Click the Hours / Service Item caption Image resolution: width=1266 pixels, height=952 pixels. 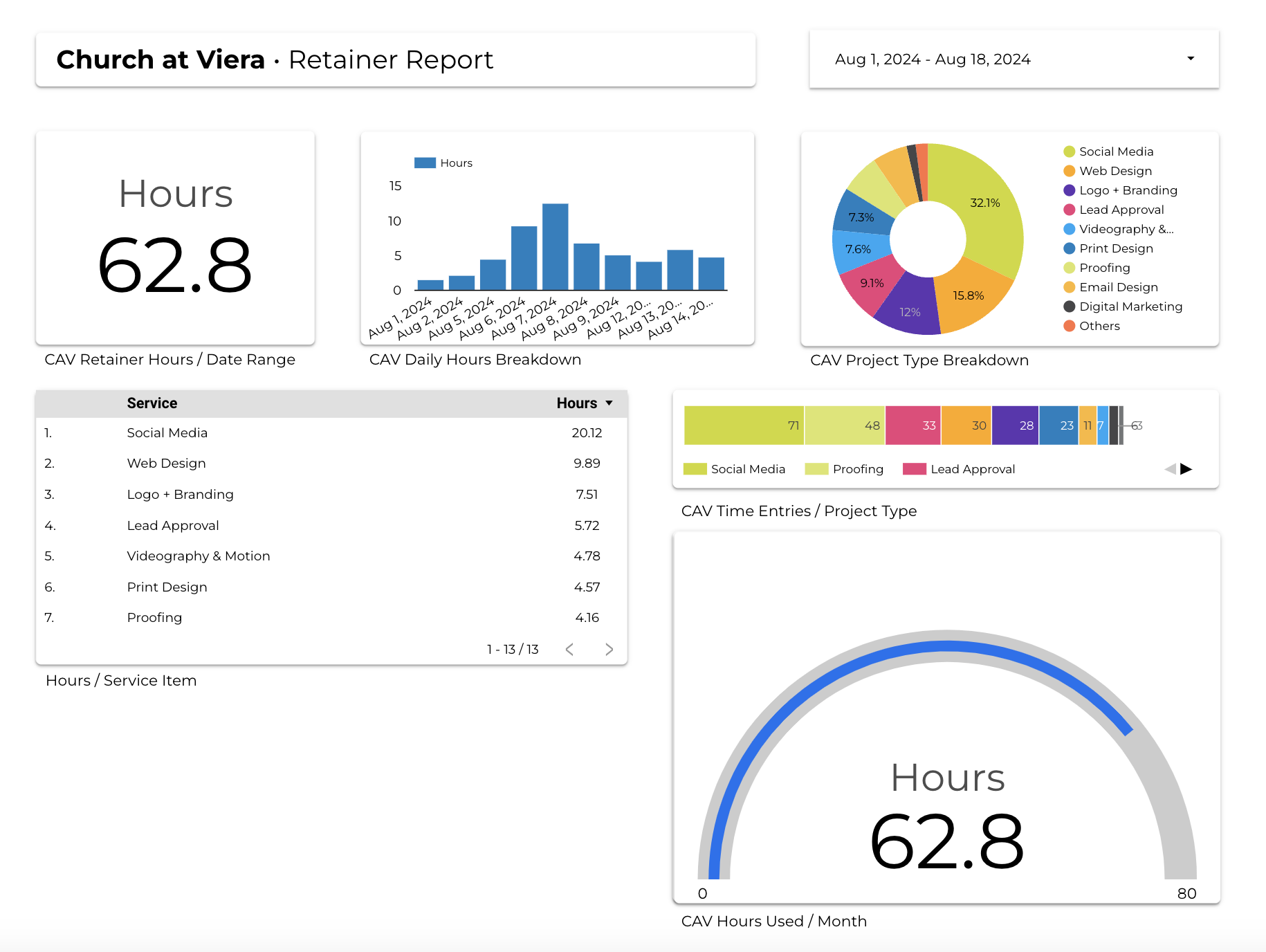(121, 681)
